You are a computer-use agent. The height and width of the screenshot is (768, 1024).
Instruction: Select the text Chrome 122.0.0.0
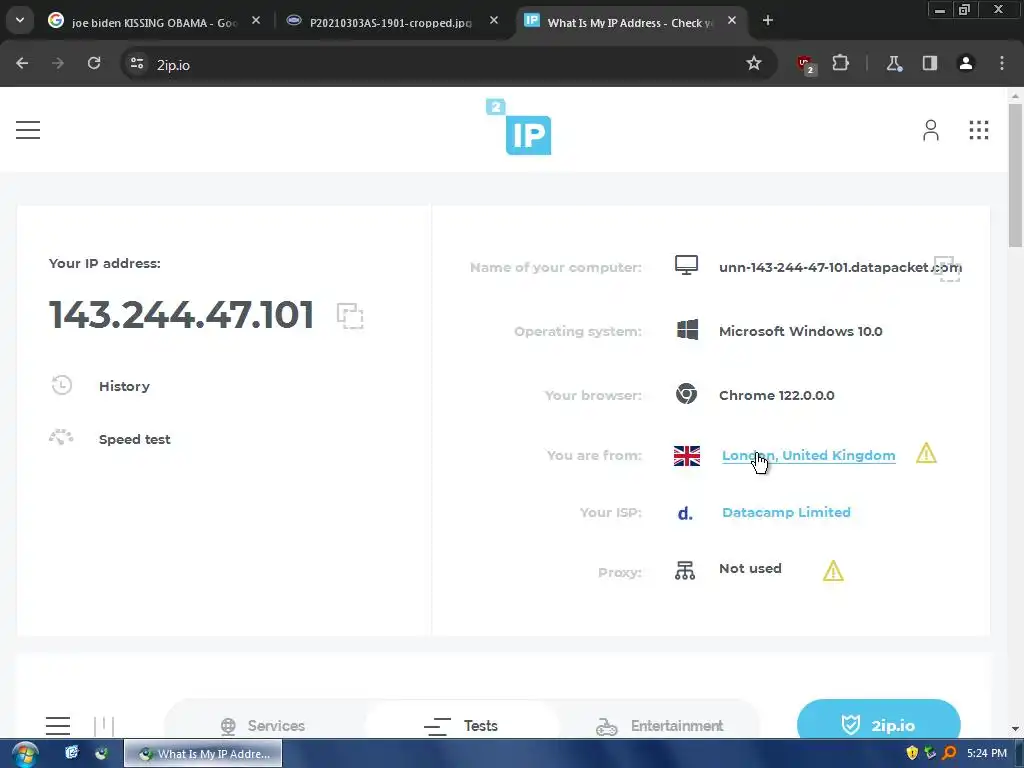click(776, 395)
